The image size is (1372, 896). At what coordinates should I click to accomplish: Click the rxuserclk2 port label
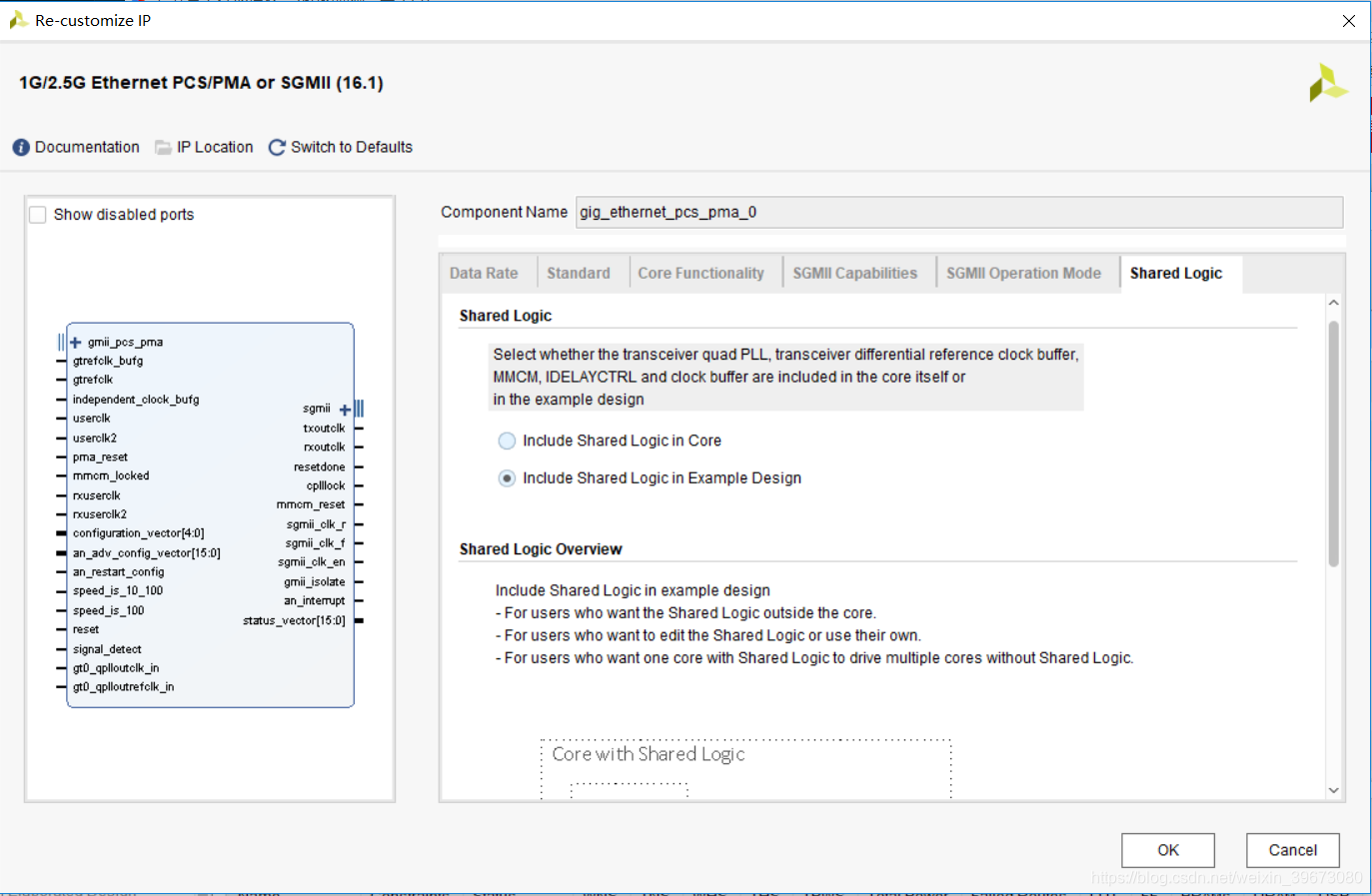(x=100, y=515)
